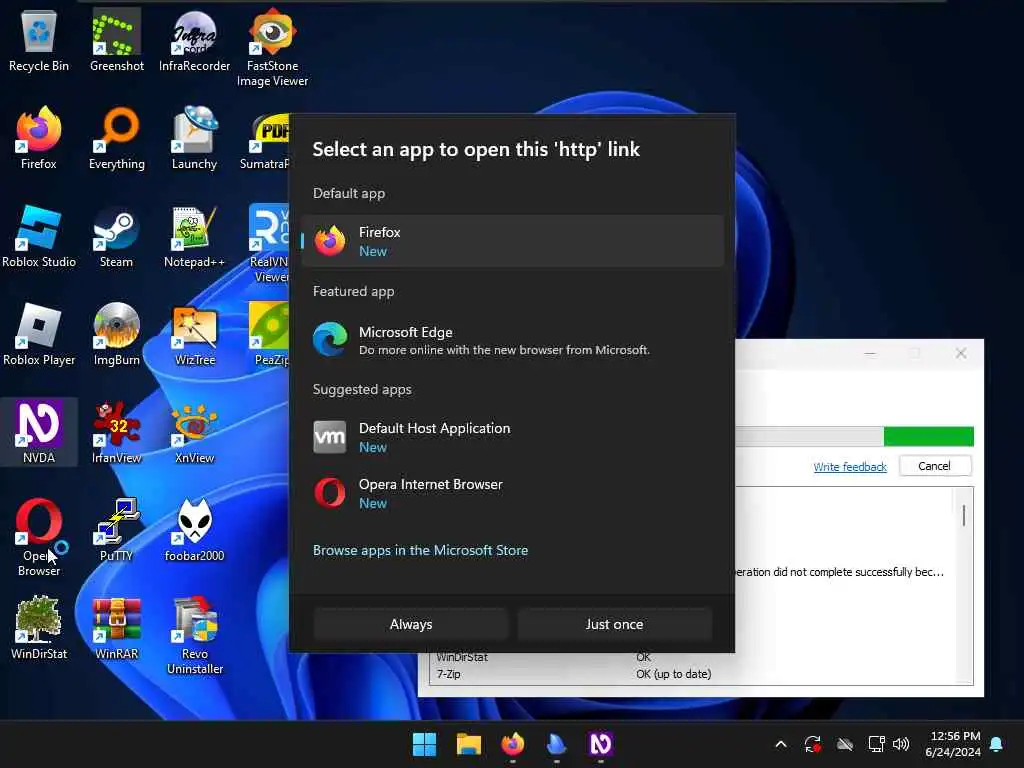1024x768 pixels.
Task: Select the Launchy desktop icon
Action: [x=194, y=138]
